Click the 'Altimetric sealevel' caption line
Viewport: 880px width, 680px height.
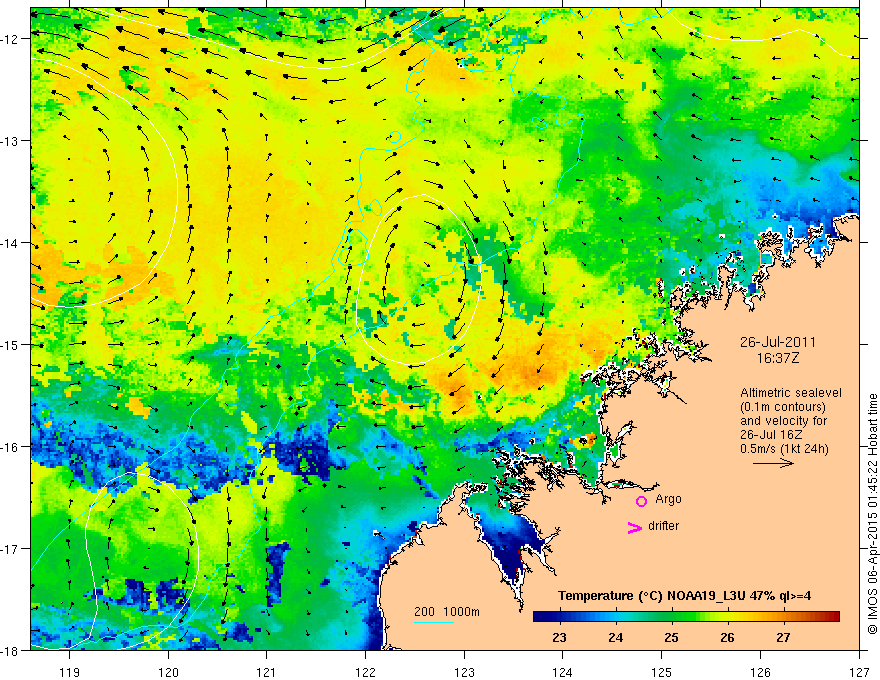(791, 393)
